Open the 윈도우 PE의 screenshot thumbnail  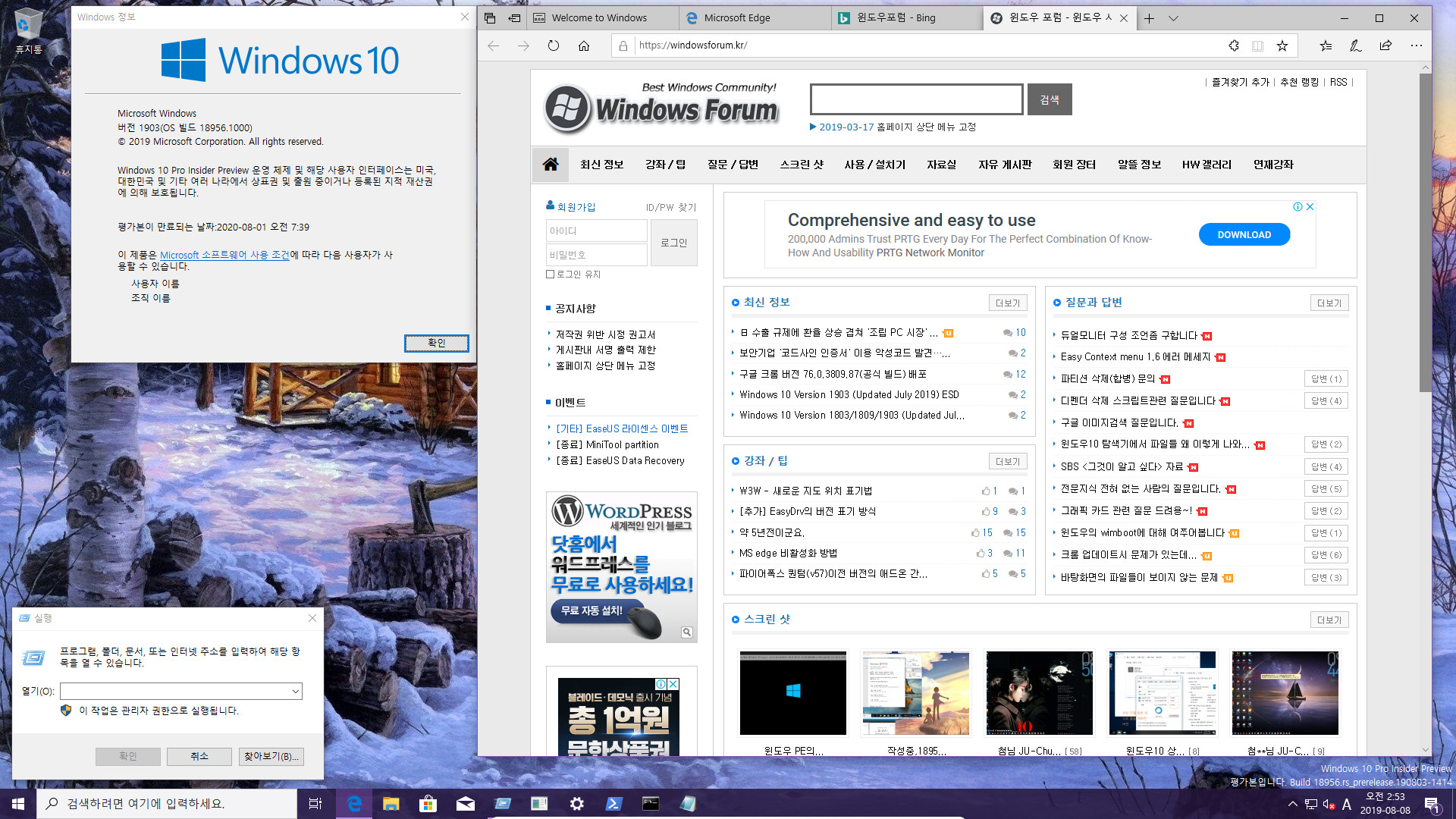pyautogui.click(x=793, y=693)
